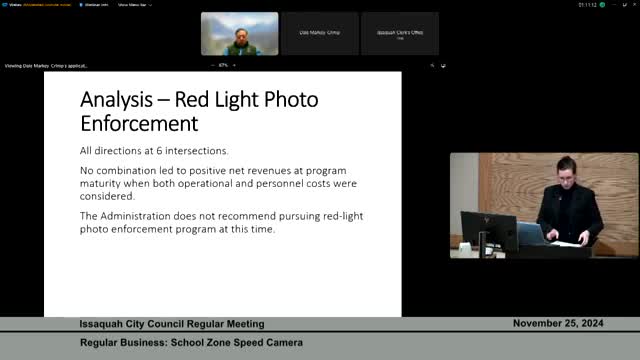This screenshot has height=360, width=640.
Task: Expand the Show Menu bar chevron
Action: click(x=151, y=5)
